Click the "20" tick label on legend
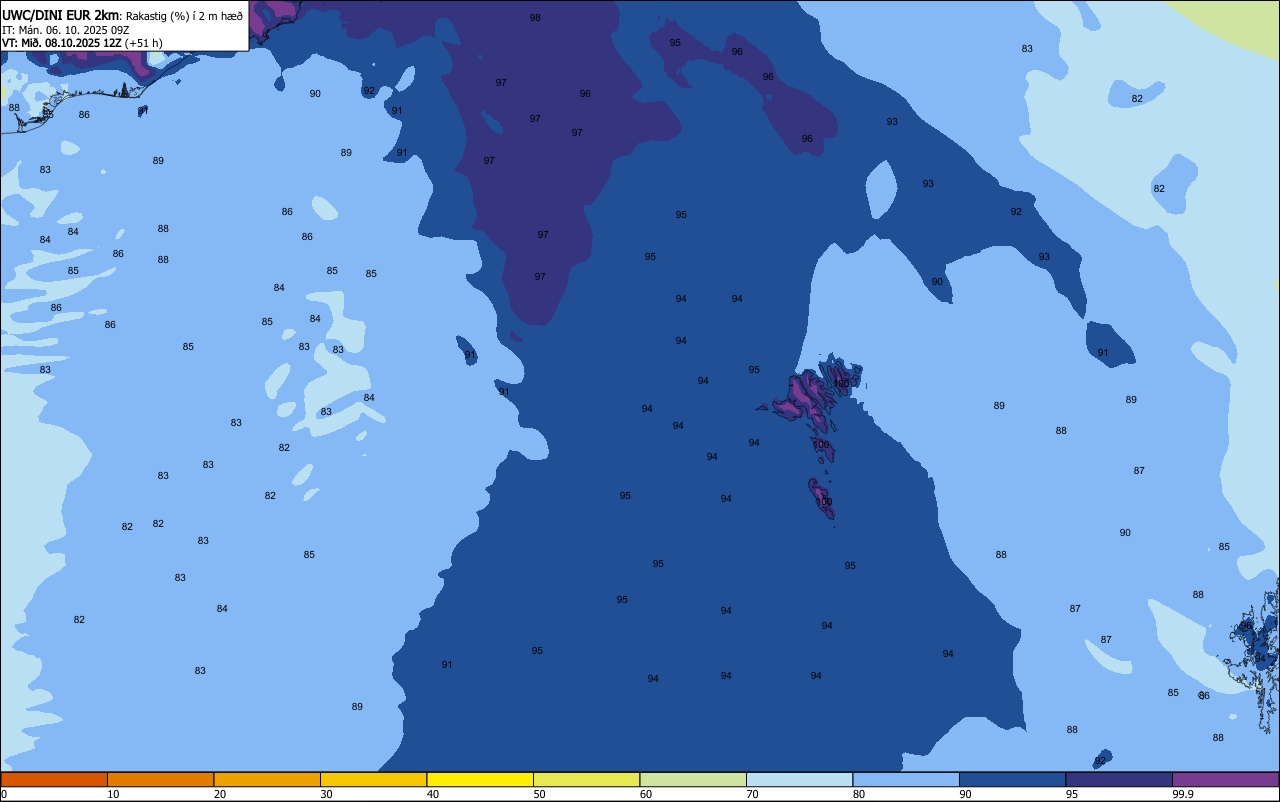1280x802 pixels. click(219, 794)
